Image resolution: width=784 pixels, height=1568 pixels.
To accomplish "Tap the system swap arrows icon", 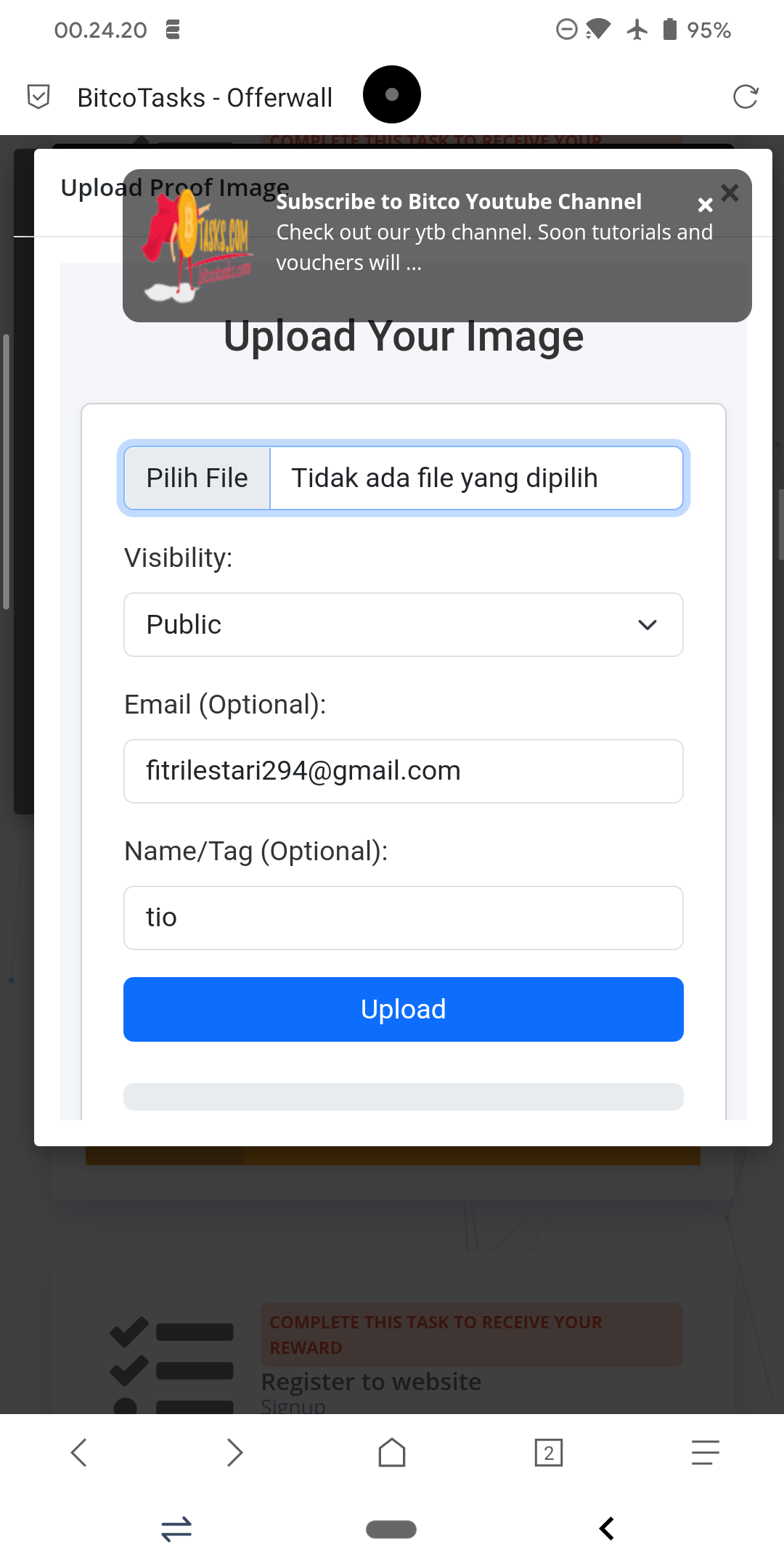I will (176, 1529).
